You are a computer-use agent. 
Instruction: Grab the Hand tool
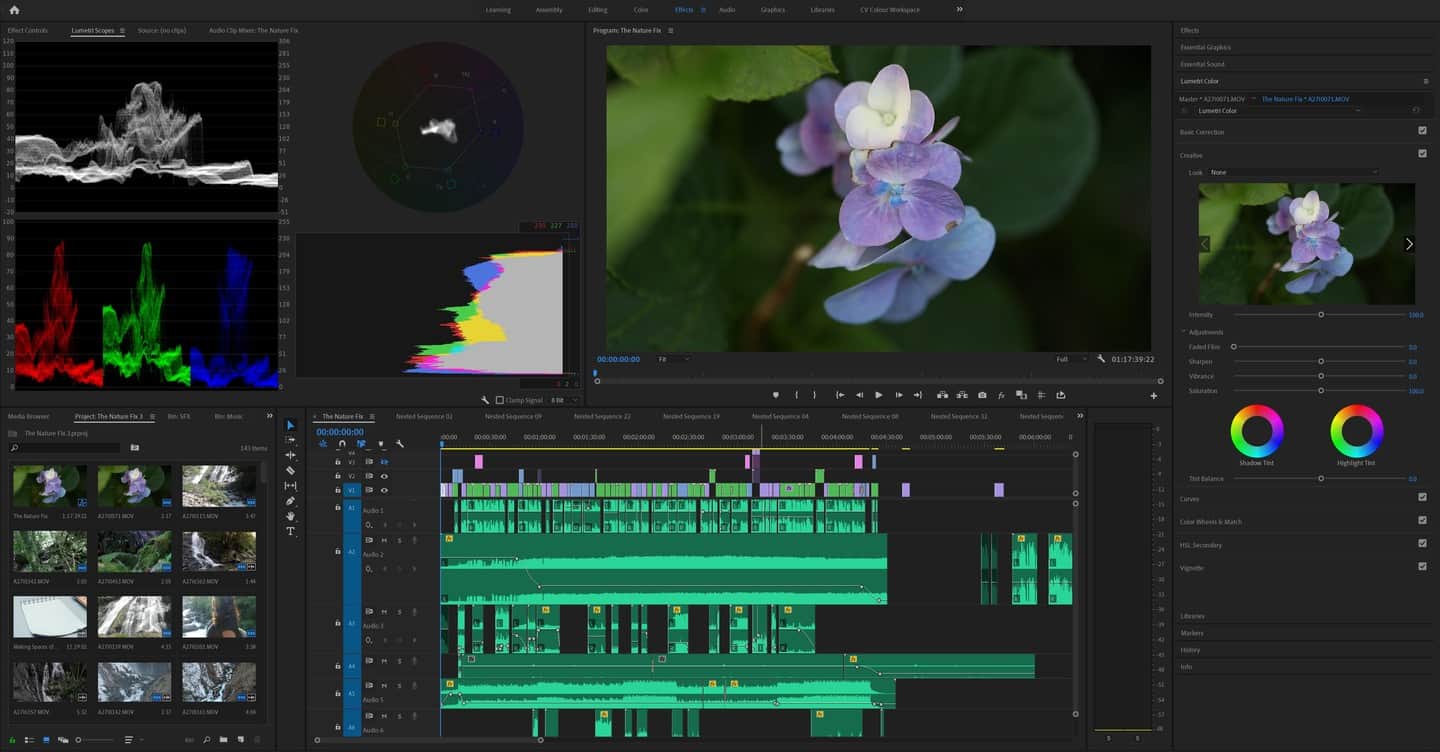(x=291, y=516)
